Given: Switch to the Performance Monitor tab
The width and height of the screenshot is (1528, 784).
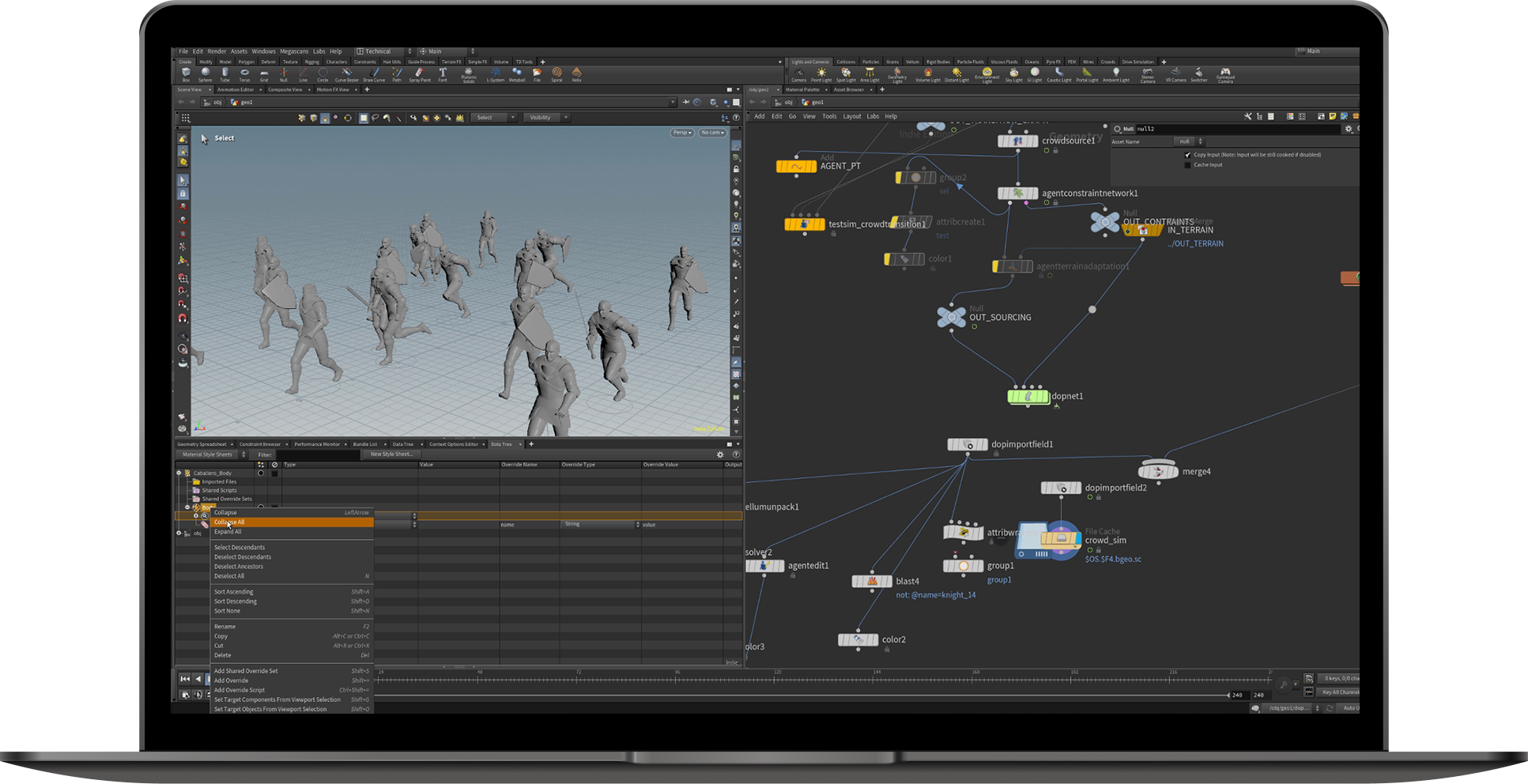Looking at the screenshot, I should click(317, 444).
